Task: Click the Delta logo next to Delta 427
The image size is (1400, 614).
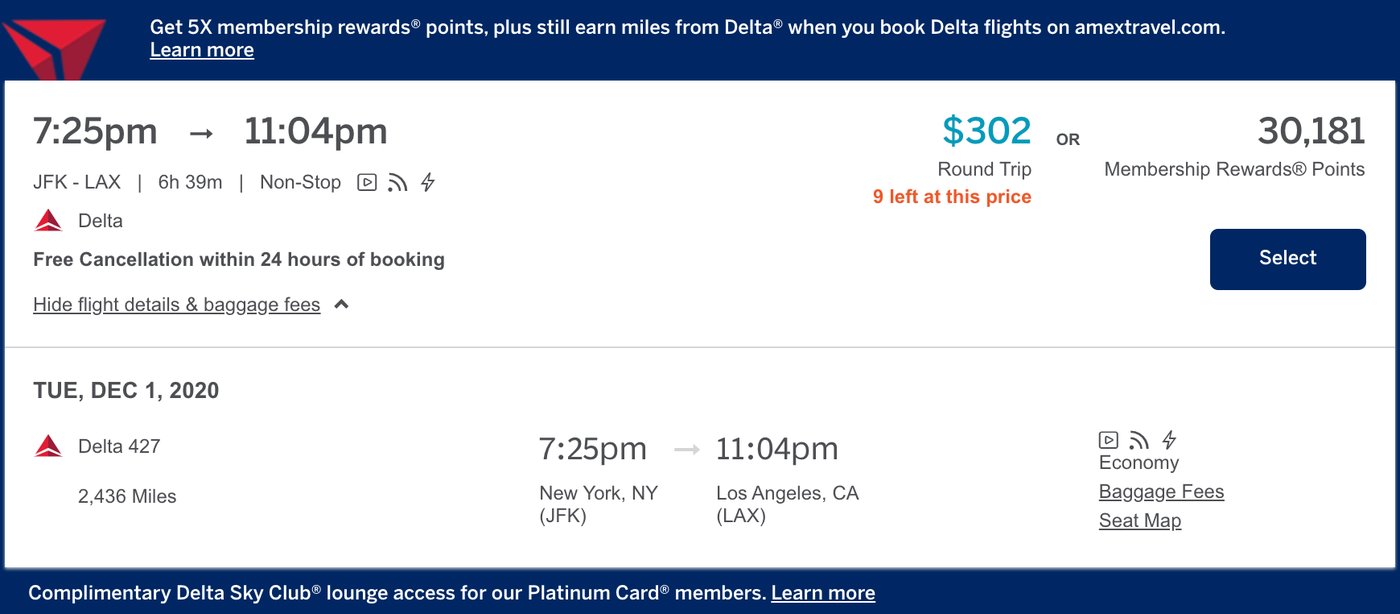Action: [46, 447]
